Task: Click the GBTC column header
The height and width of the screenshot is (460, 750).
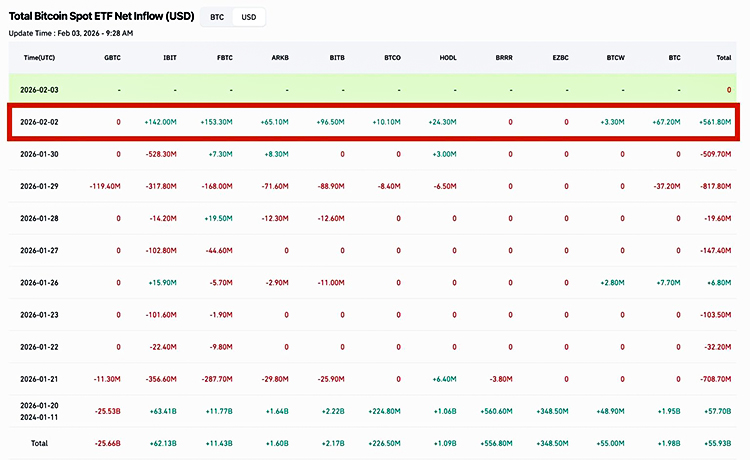Action: [112, 59]
